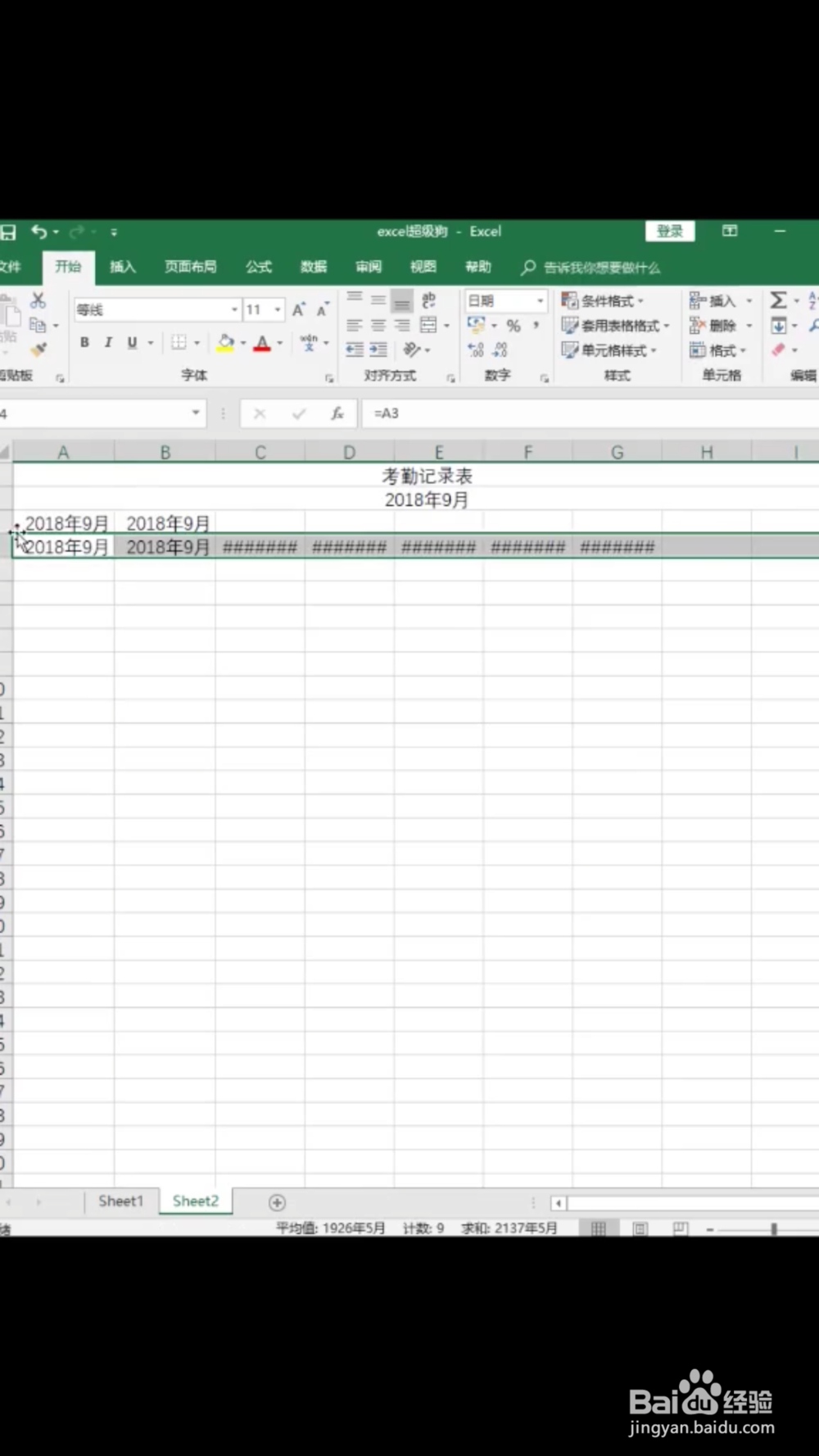Click in the formula bar showing =A3
819x1456 pixels.
[590, 414]
